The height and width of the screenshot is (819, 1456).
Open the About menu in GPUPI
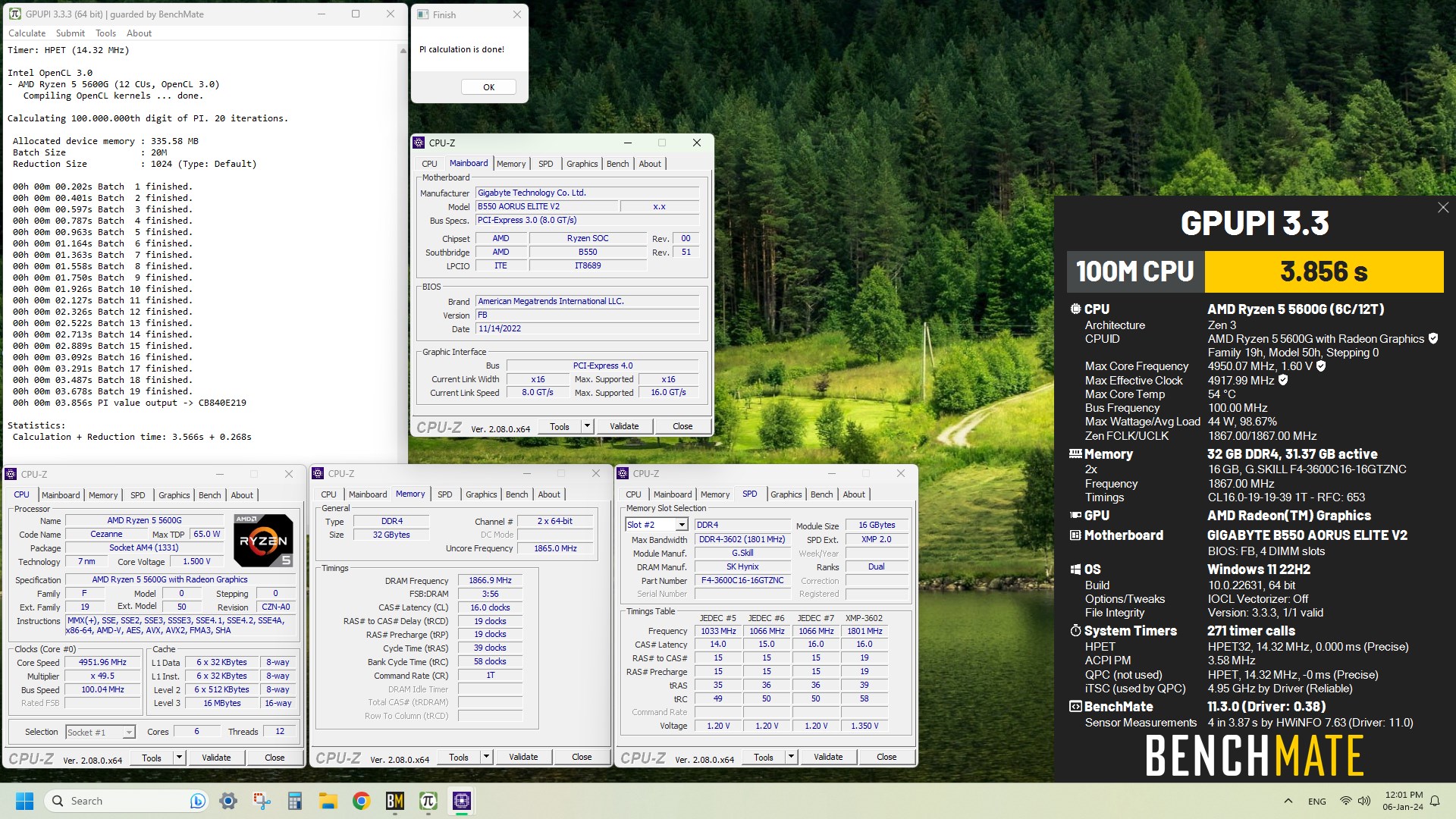[x=139, y=33]
